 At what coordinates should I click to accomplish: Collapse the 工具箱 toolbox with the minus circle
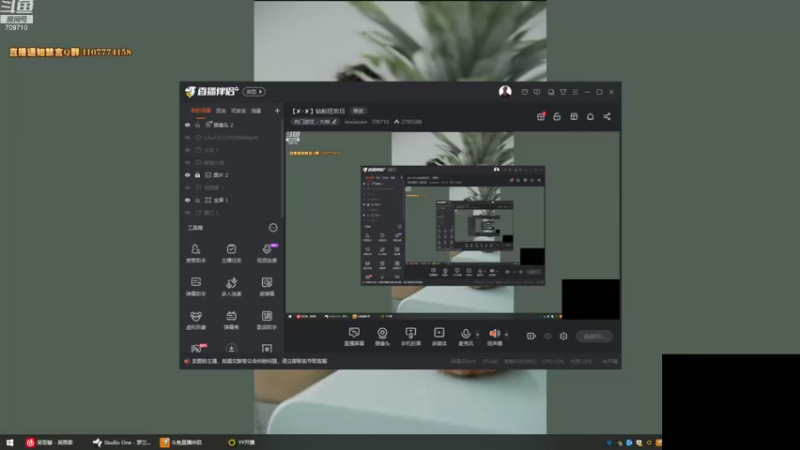(x=273, y=228)
